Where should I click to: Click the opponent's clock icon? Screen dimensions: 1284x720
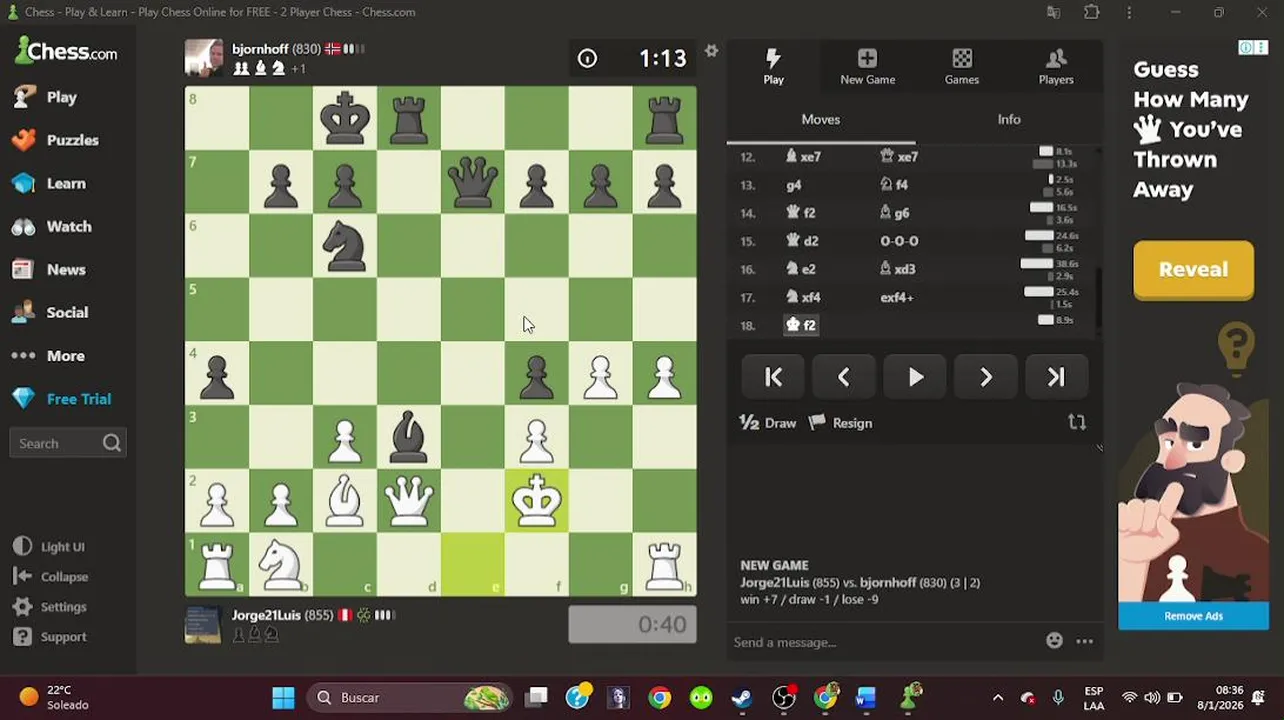click(x=587, y=58)
